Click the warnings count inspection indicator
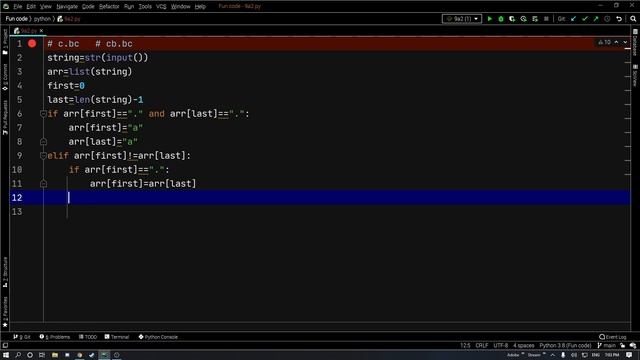Image resolution: width=640 pixels, height=360 pixels. tap(604, 42)
